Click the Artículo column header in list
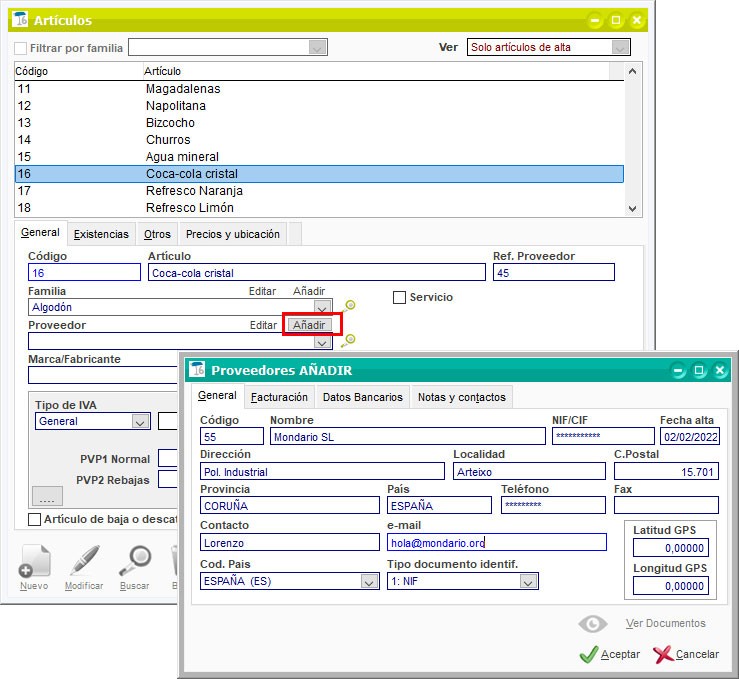Screen dimensions: 739x679 376,71
